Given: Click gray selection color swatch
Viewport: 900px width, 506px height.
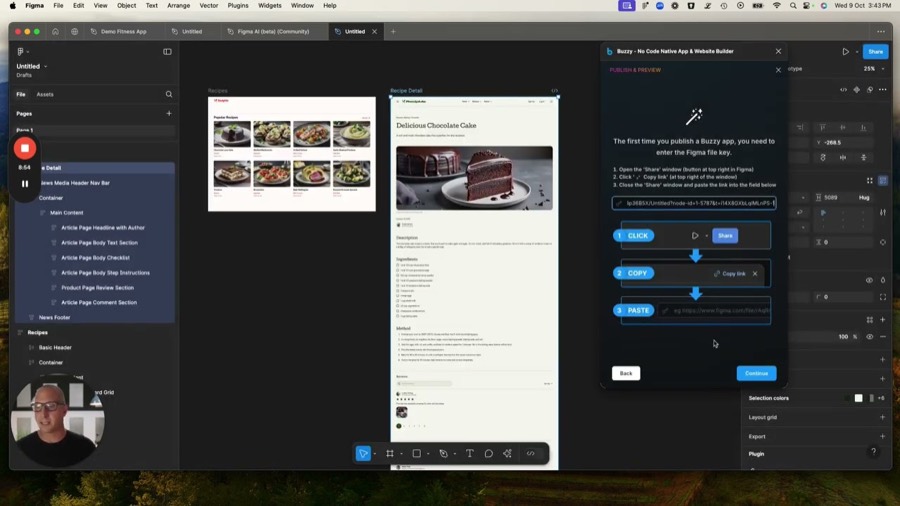Looking at the screenshot, I should [x=871, y=398].
